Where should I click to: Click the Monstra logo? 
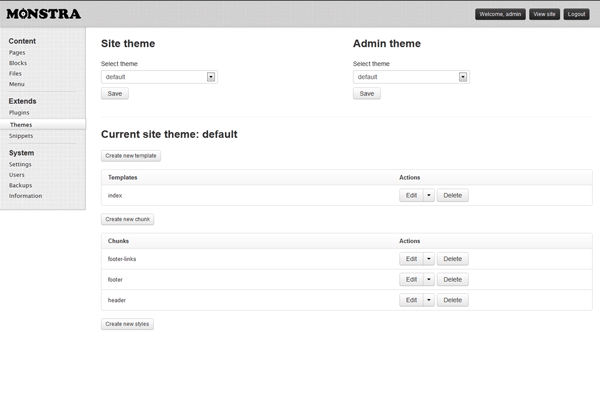pyautogui.click(x=43, y=14)
